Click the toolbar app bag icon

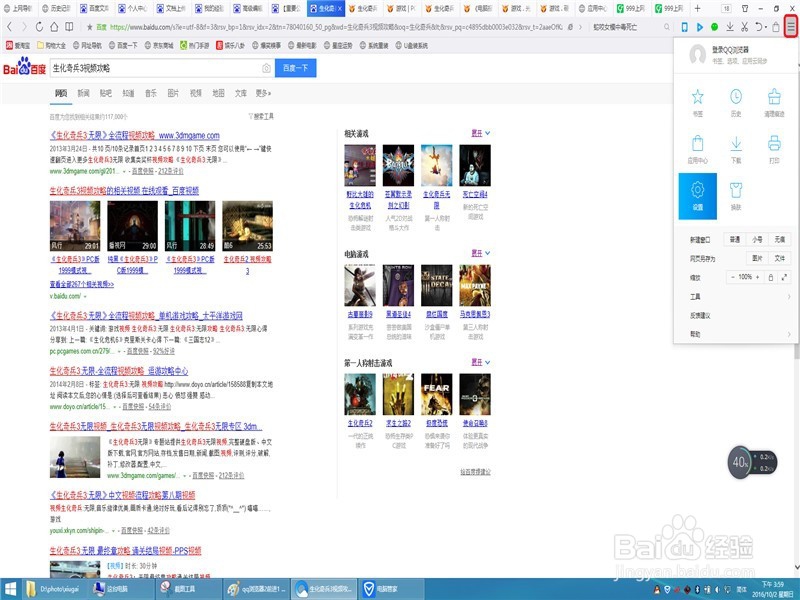pyautogui.click(x=776, y=27)
